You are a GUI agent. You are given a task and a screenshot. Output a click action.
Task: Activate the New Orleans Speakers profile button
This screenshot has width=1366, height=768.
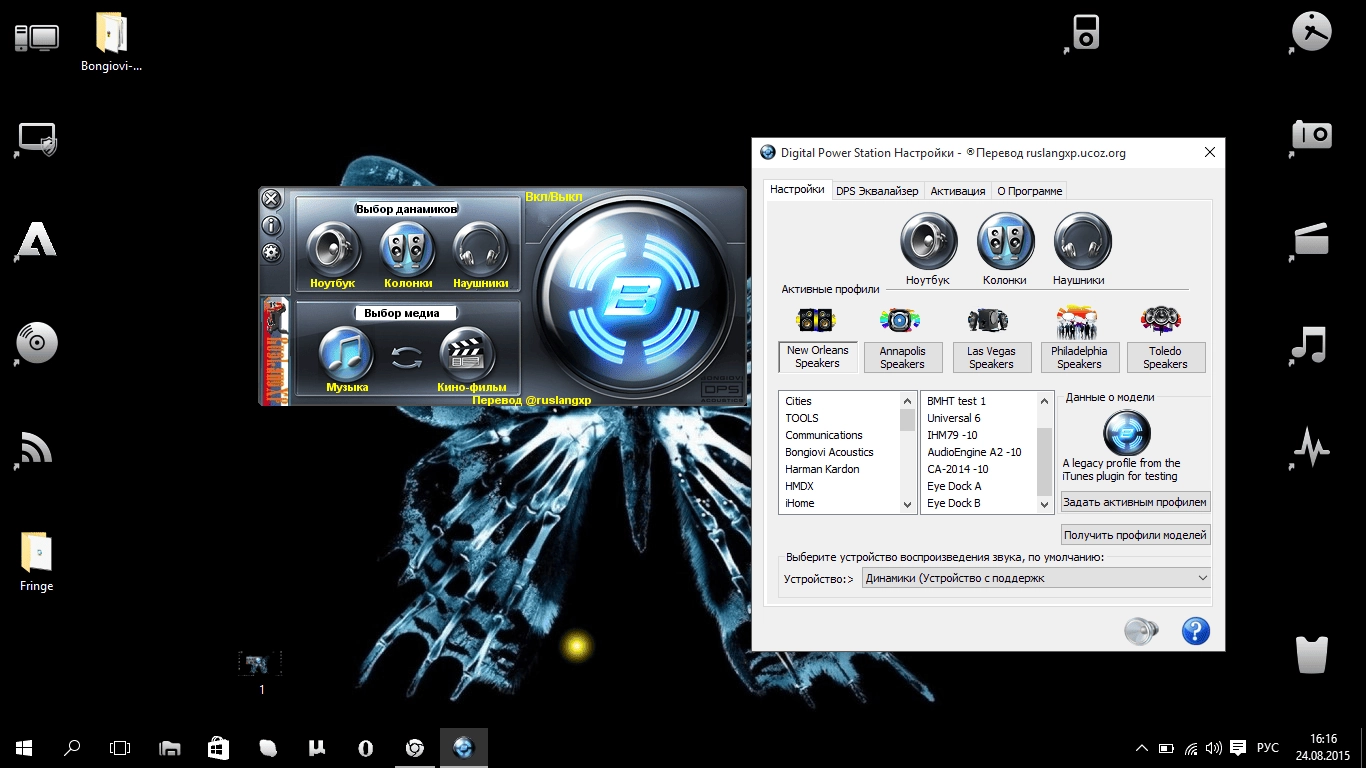click(x=818, y=357)
